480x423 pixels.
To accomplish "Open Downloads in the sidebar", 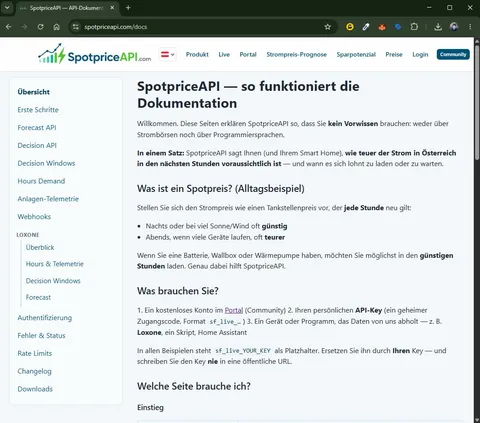I will (x=35, y=389).
